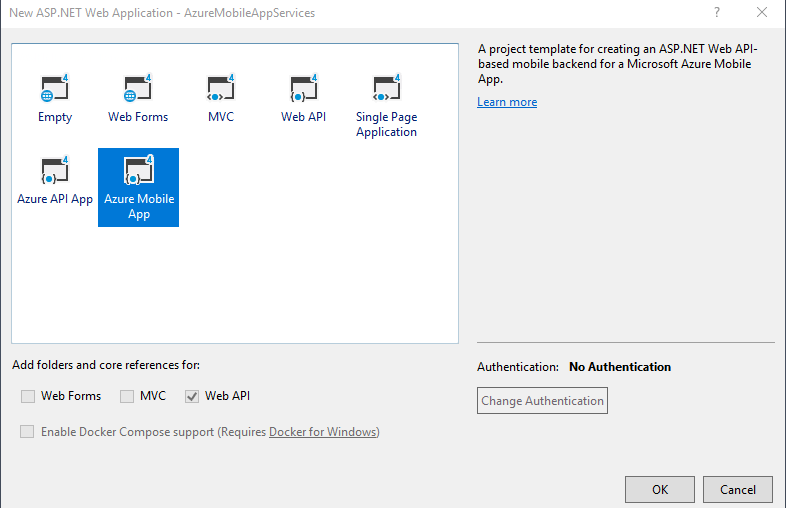Select the Empty project template icon

coord(55,88)
